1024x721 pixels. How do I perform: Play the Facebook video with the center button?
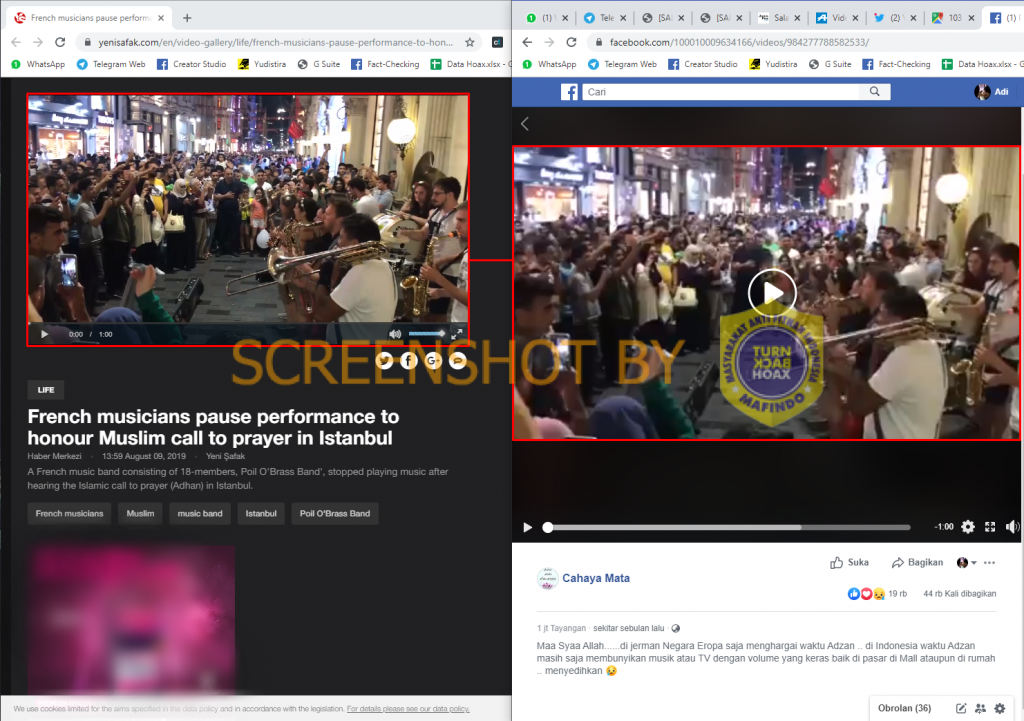772,292
